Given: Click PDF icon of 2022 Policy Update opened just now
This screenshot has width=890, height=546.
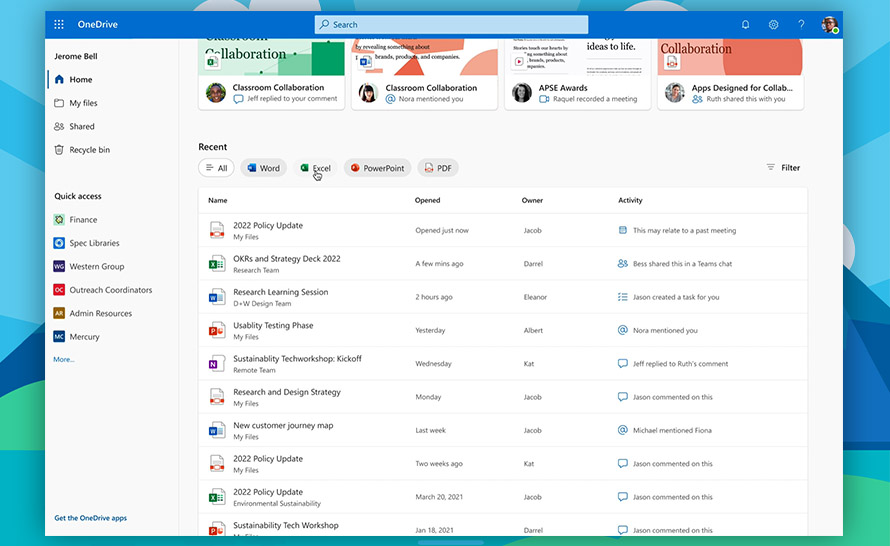Looking at the screenshot, I should tap(217, 230).
